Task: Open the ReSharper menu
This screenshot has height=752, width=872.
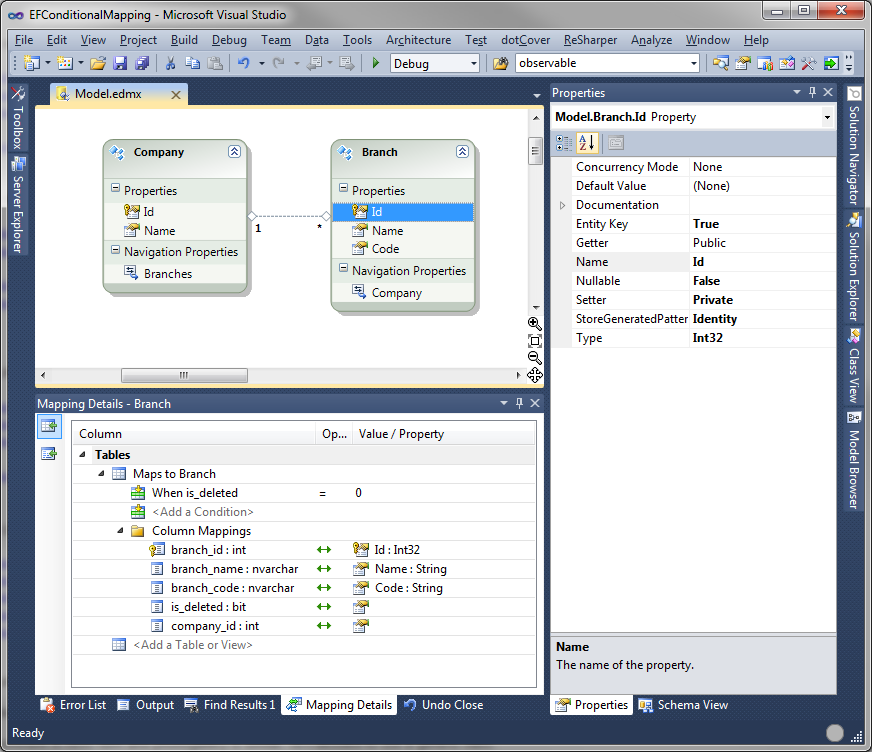Action: click(x=590, y=40)
